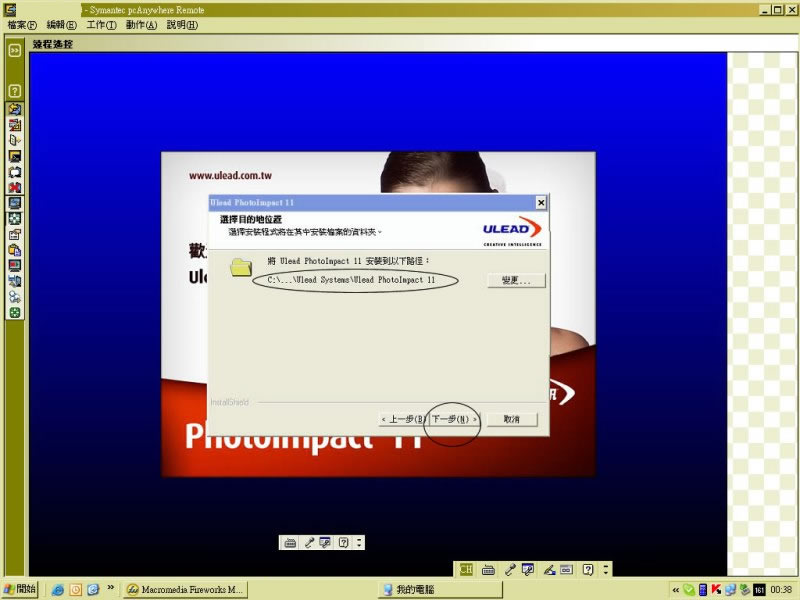Click 變更... to change install folder
800x600 pixels.
click(x=516, y=281)
